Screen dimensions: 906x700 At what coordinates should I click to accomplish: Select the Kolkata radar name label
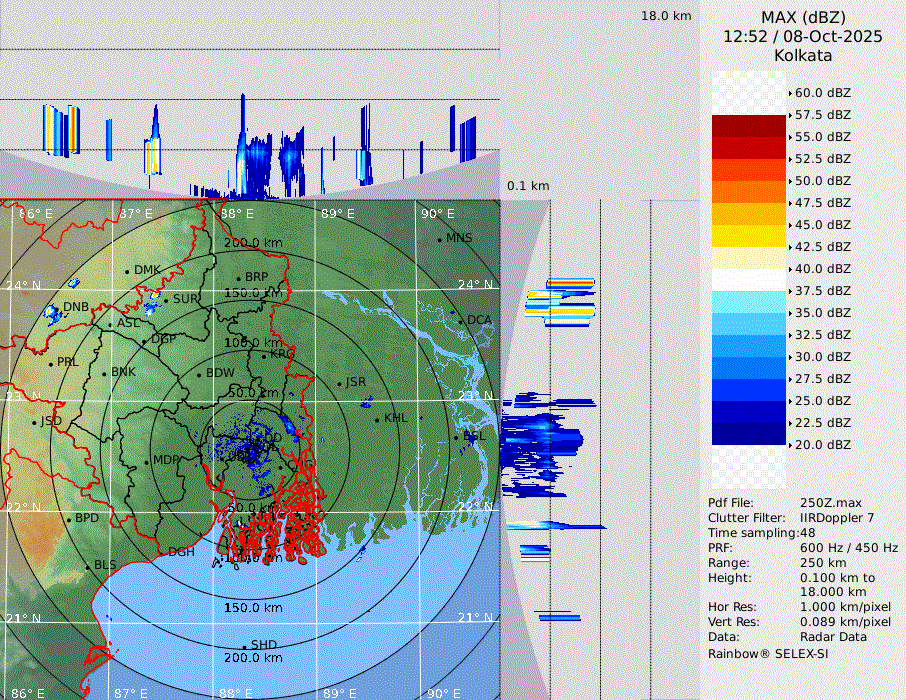(803, 55)
